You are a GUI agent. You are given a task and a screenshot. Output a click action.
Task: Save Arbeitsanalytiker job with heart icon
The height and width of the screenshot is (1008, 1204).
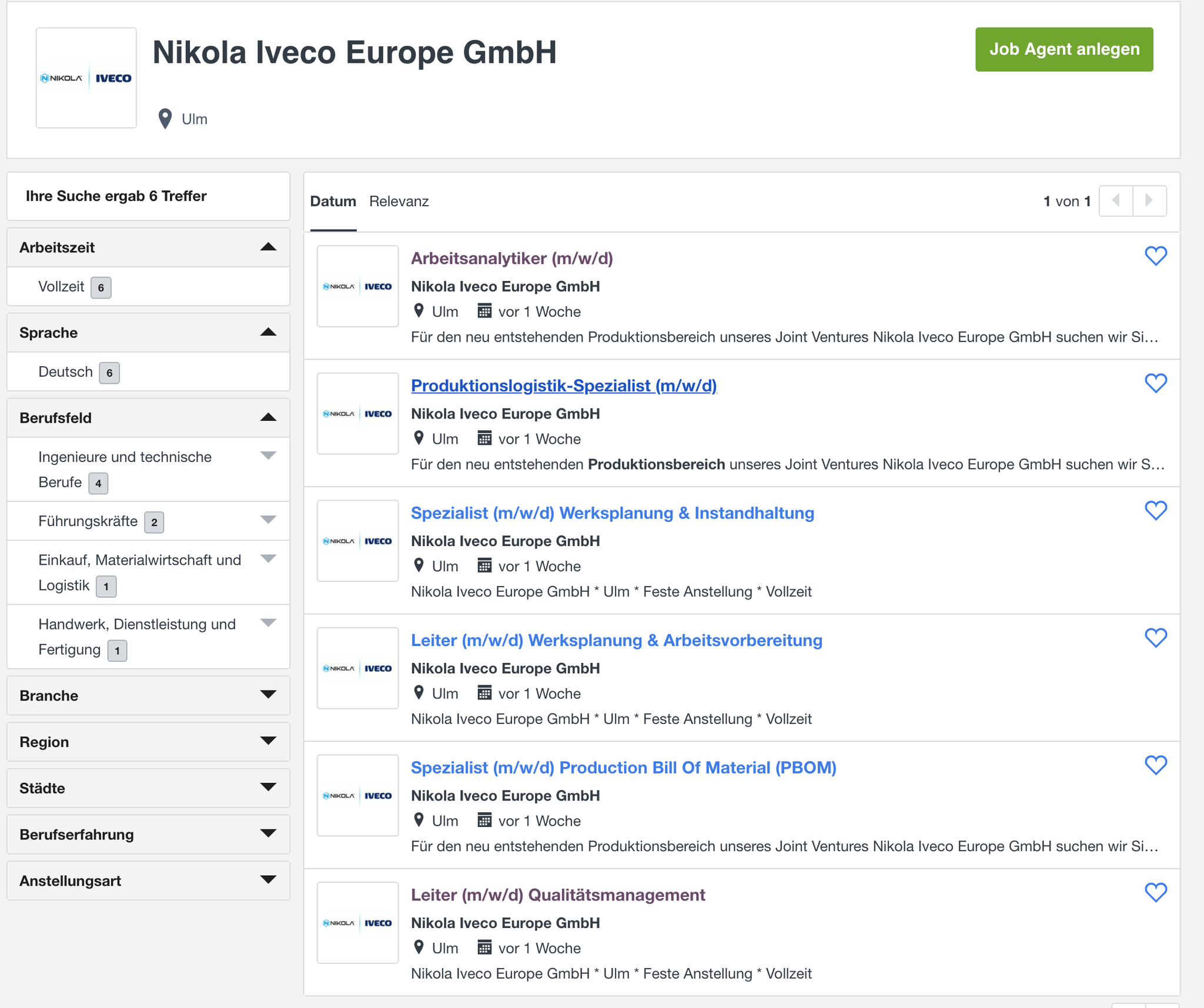(x=1155, y=256)
